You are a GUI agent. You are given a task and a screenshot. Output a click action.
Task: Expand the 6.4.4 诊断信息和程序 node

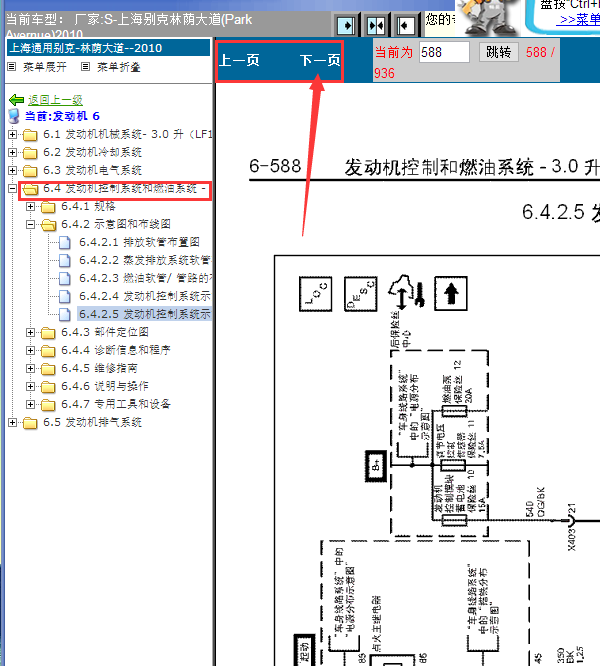30,350
